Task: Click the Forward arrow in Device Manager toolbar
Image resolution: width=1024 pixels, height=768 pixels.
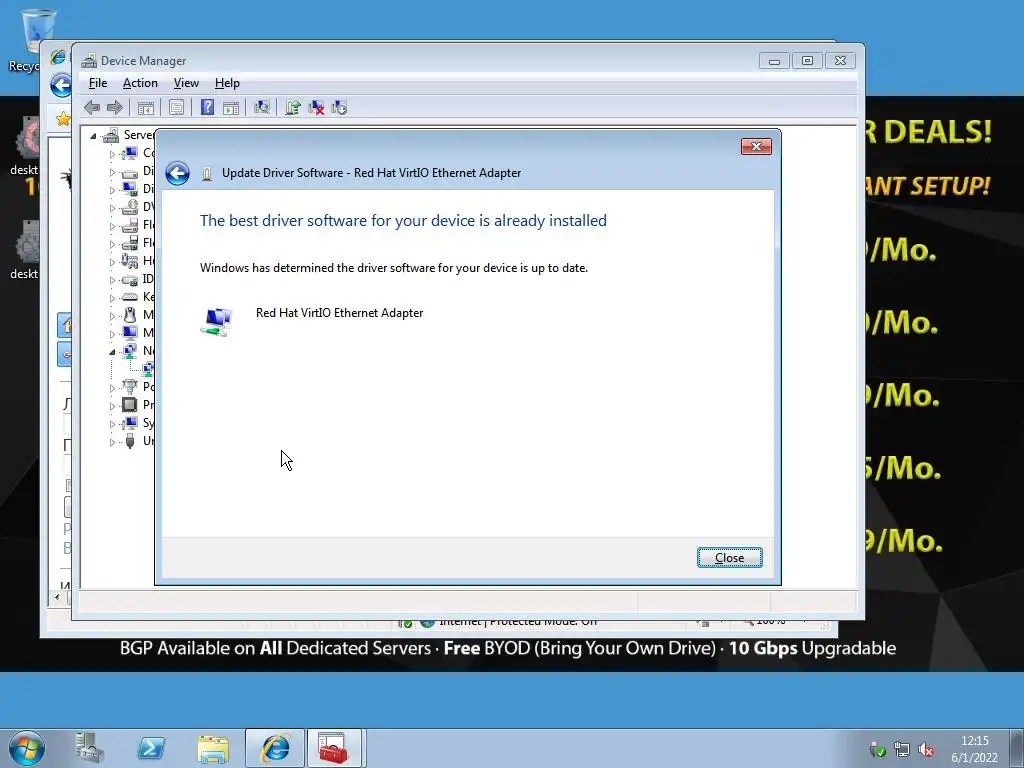Action: (x=114, y=108)
